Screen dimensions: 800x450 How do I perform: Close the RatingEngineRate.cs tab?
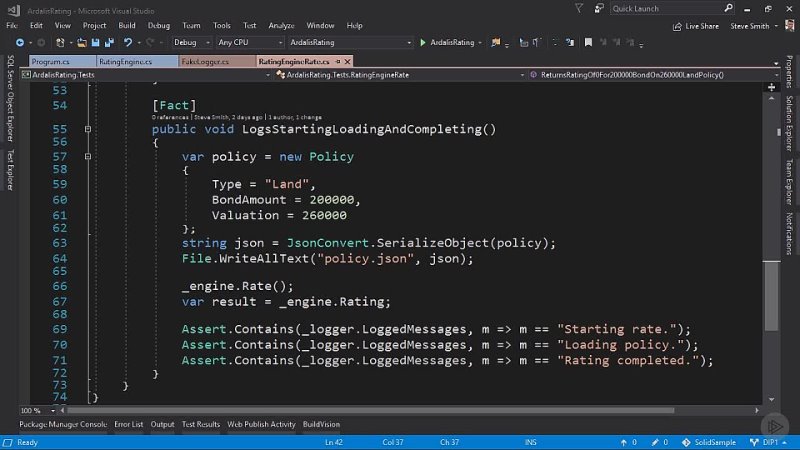347,62
